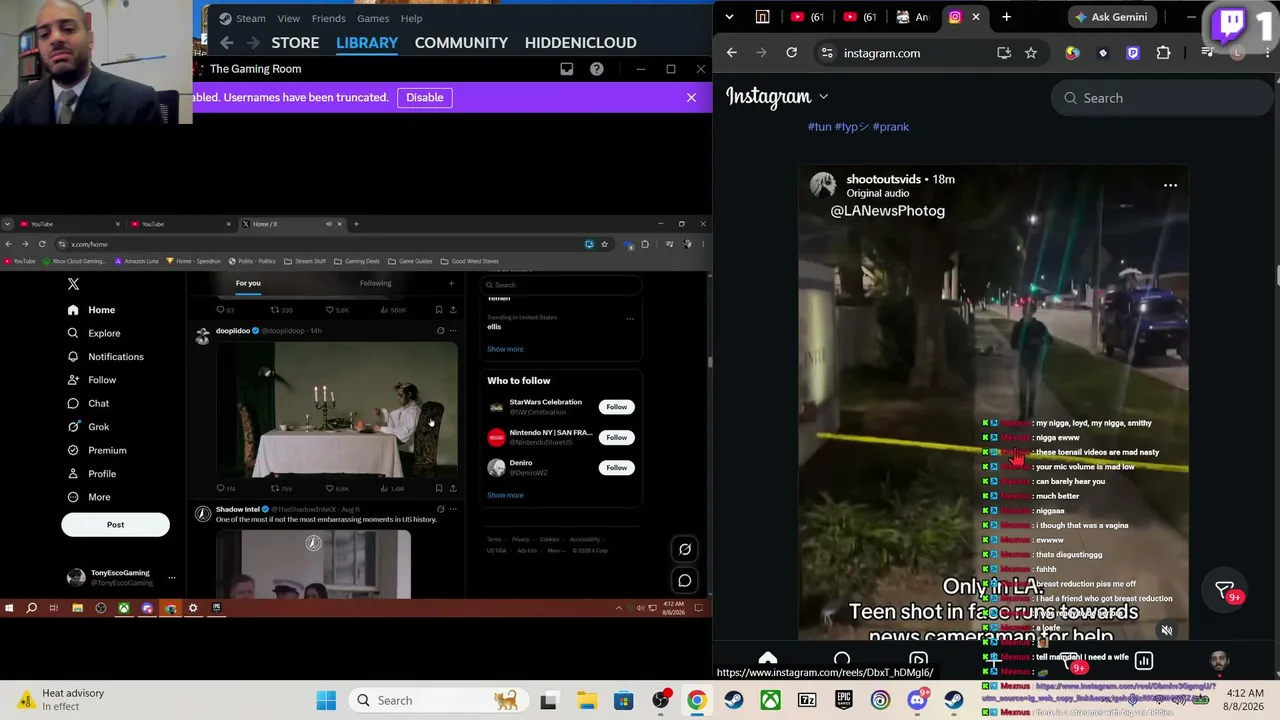Viewport: 1280px width, 720px height.
Task: Go back in Steam navigation
Action: (x=227, y=43)
